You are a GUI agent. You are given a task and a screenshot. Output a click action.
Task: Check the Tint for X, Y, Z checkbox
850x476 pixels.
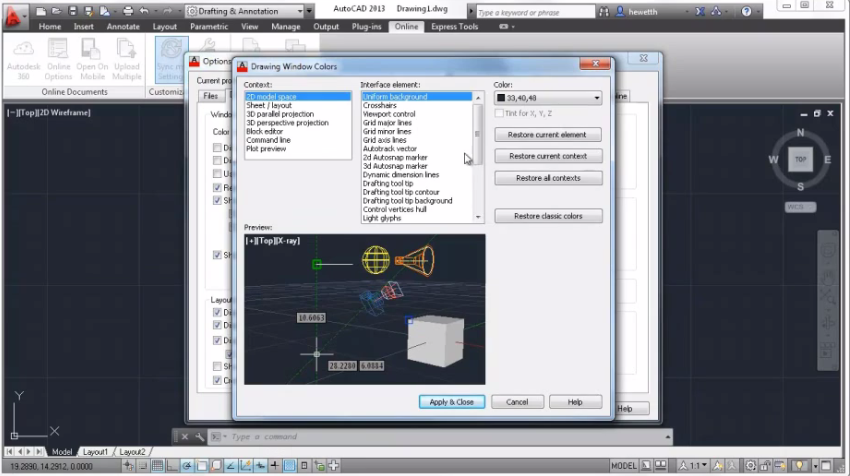499,113
